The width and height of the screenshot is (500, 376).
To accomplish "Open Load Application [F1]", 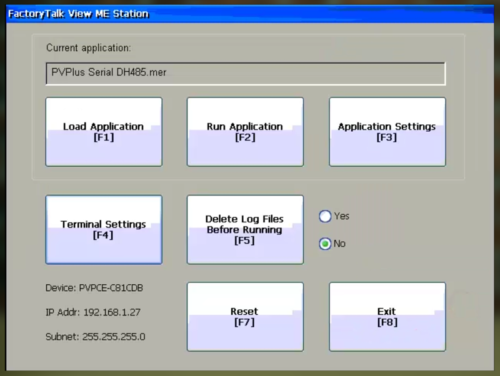I will coord(104,132).
